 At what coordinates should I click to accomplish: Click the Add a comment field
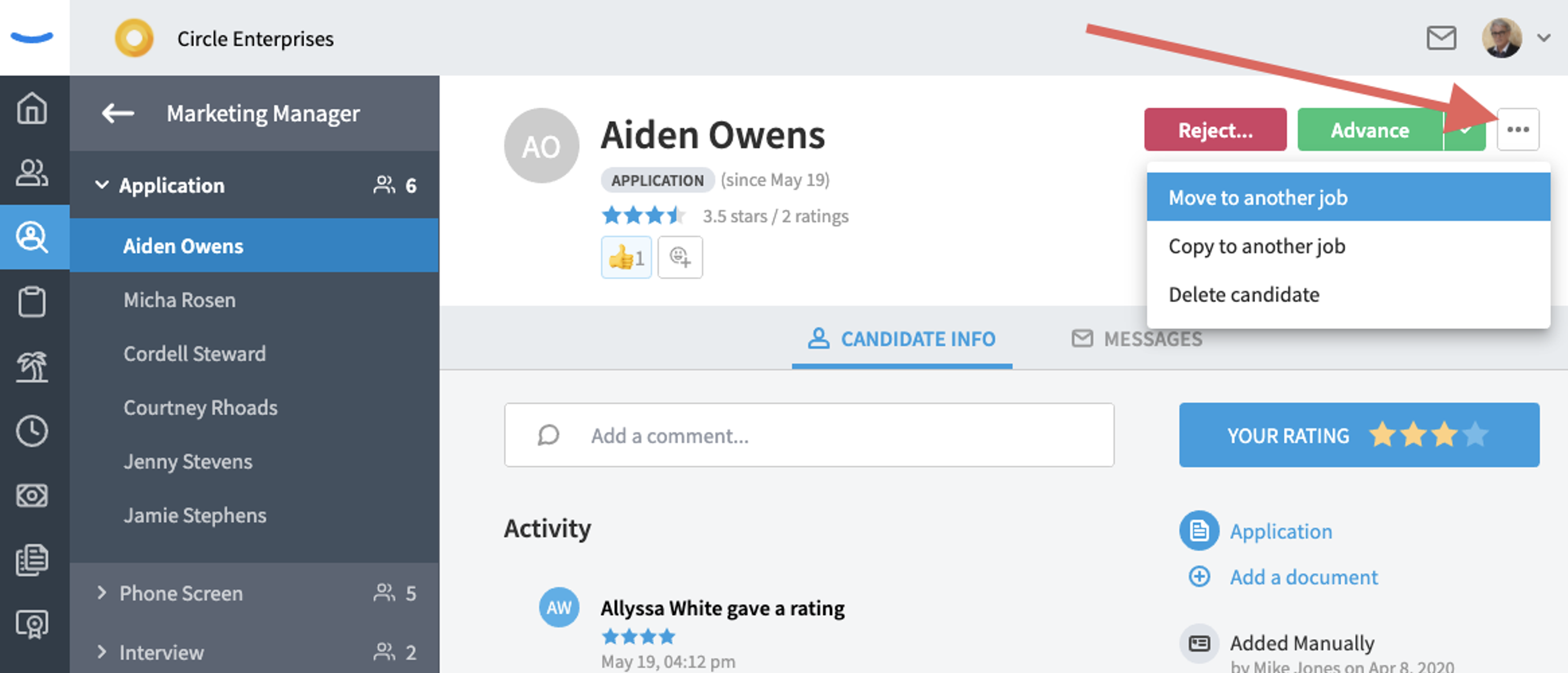click(x=809, y=435)
